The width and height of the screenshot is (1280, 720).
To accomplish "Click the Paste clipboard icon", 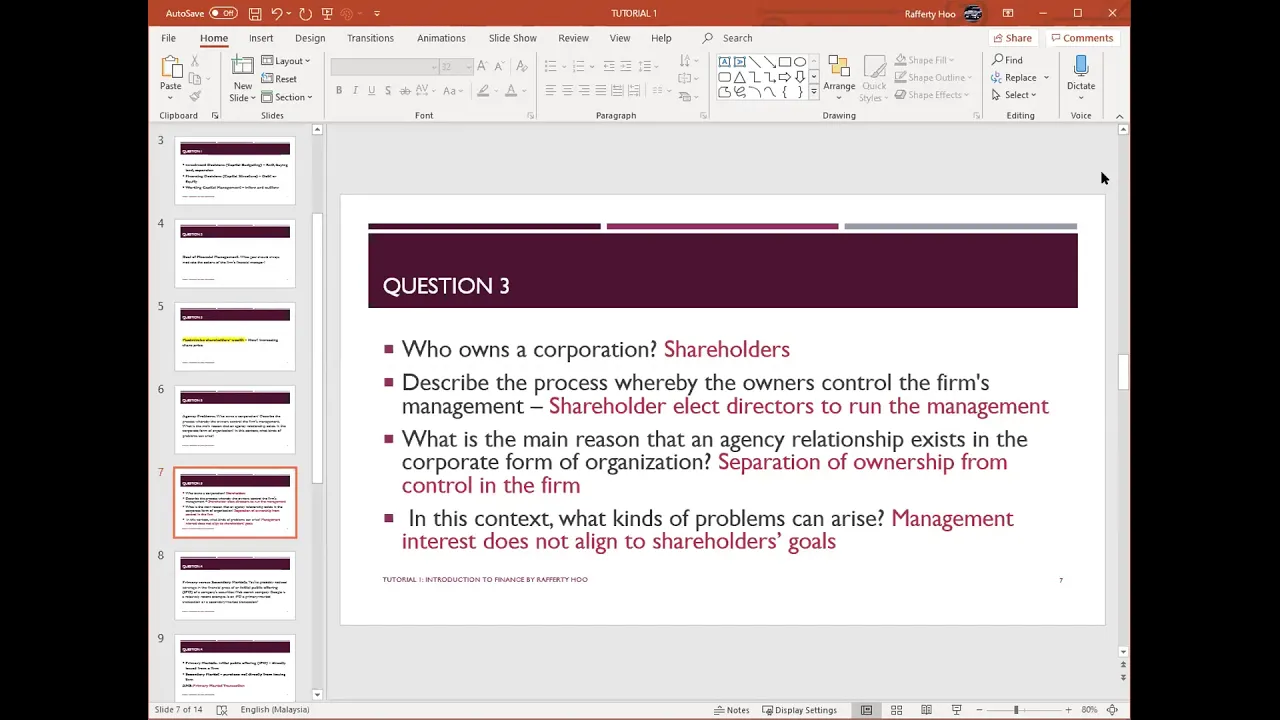I will (x=170, y=67).
